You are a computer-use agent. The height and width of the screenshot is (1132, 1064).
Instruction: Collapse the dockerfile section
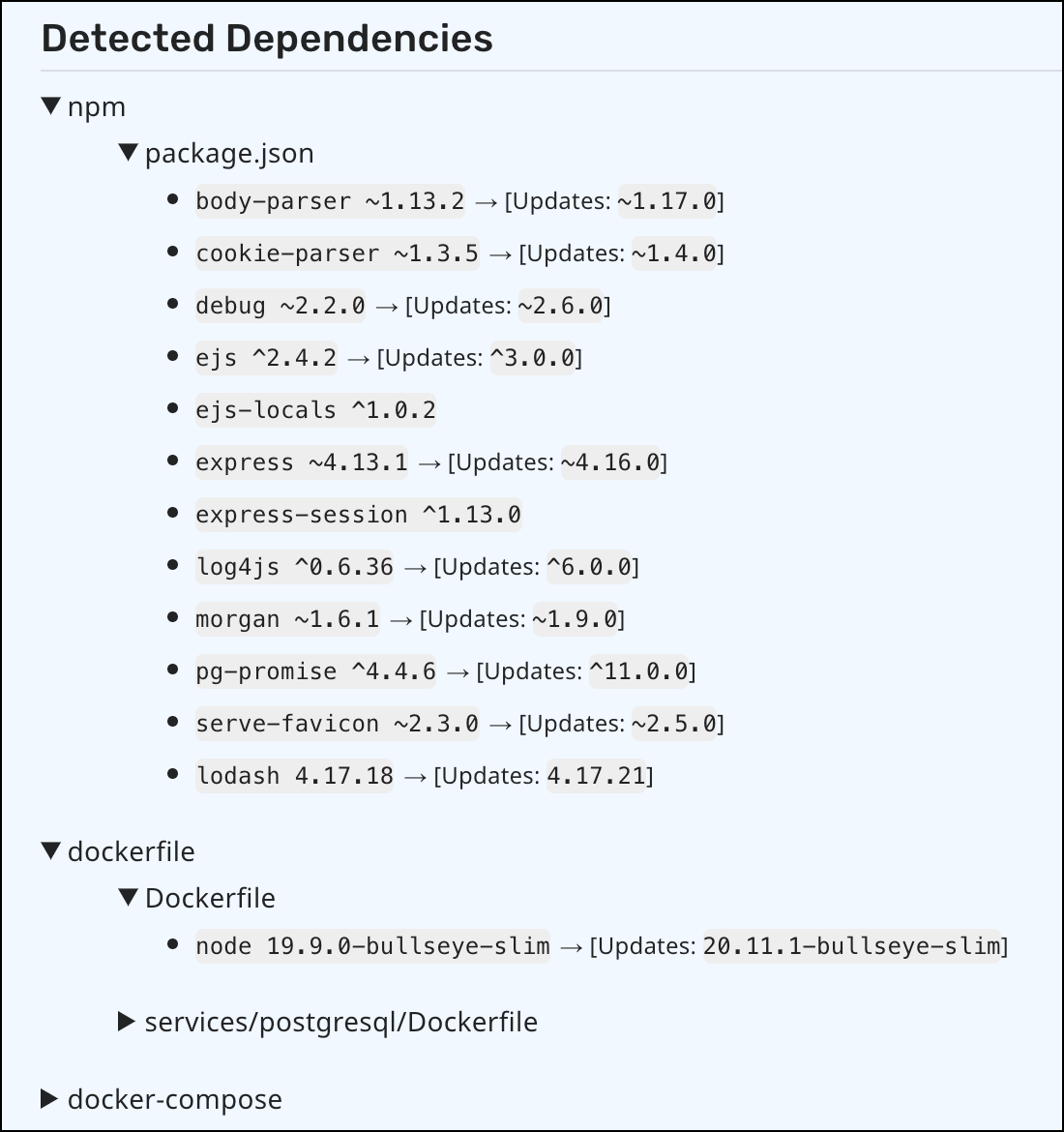(x=51, y=851)
